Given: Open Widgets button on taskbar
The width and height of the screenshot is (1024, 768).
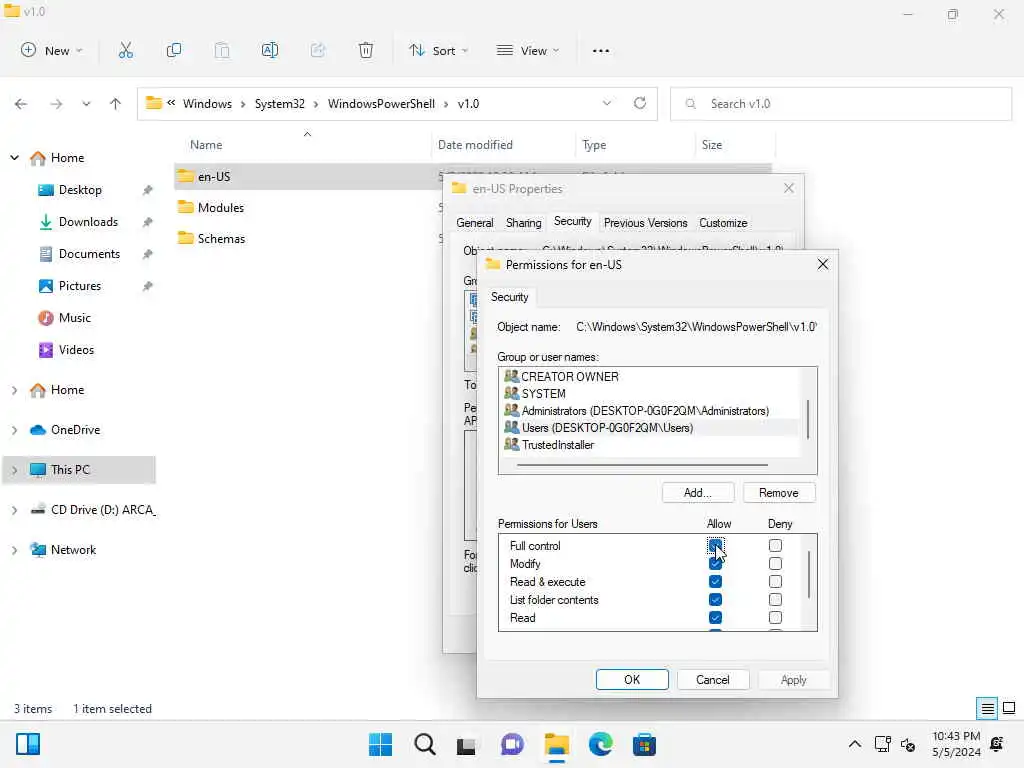Looking at the screenshot, I should coord(28,744).
